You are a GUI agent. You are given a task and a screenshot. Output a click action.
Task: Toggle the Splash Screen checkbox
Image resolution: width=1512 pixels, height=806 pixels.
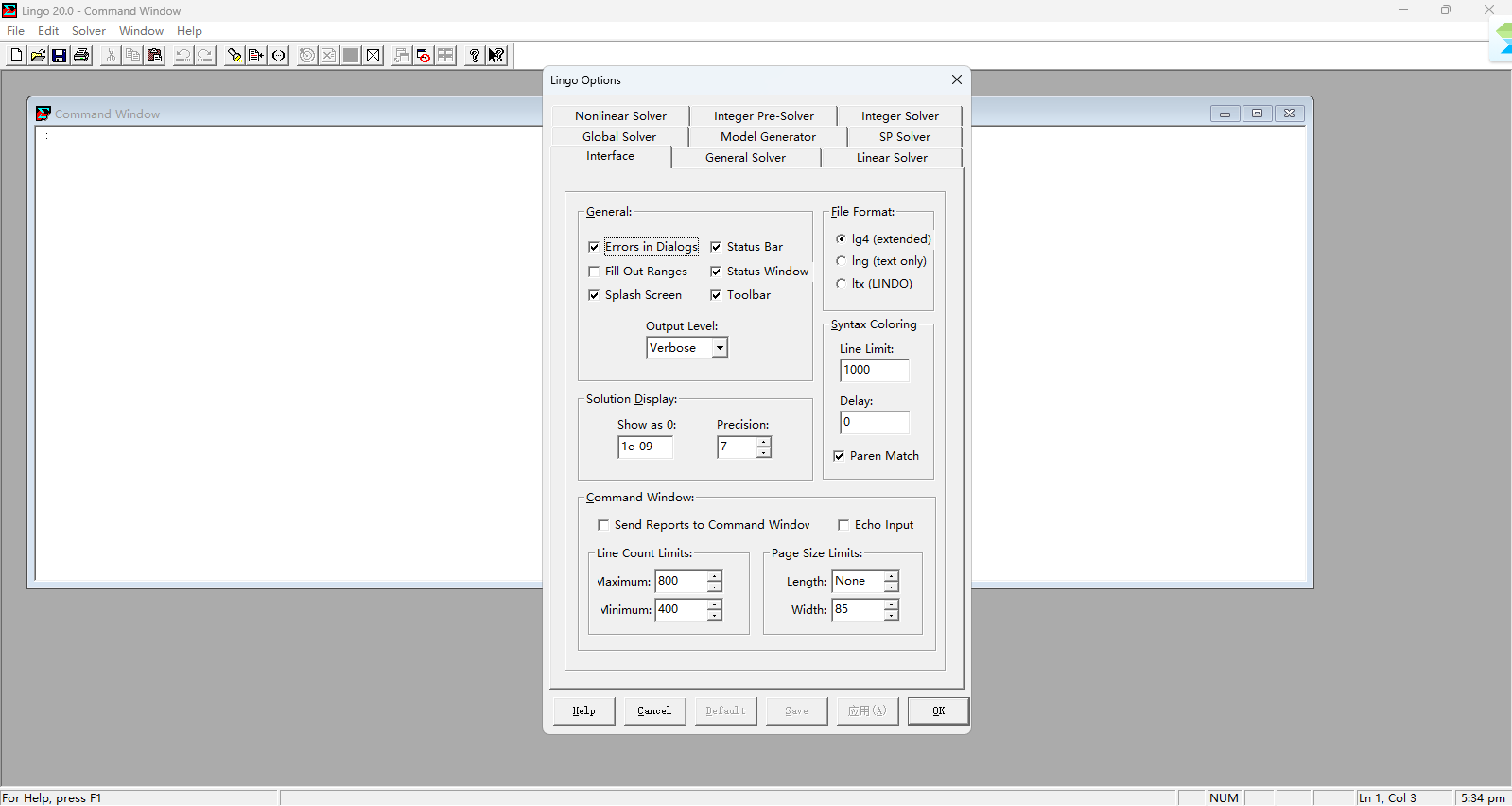(635, 295)
